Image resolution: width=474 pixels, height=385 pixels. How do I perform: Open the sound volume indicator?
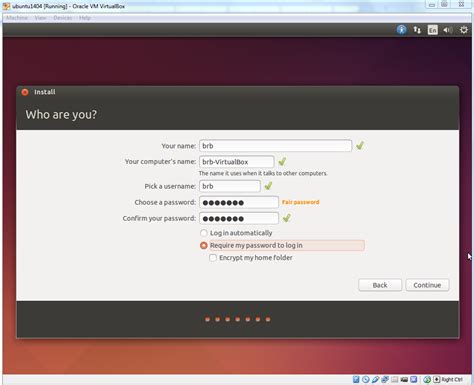(x=448, y=30)
